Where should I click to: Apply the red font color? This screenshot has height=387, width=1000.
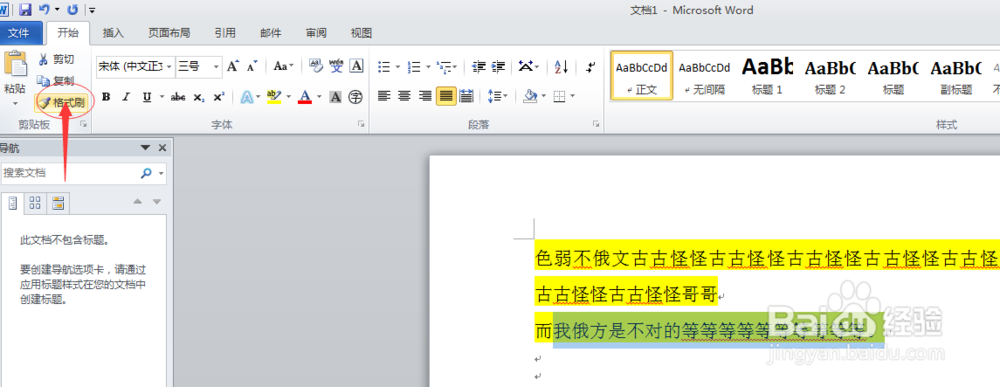click(305, 97)
